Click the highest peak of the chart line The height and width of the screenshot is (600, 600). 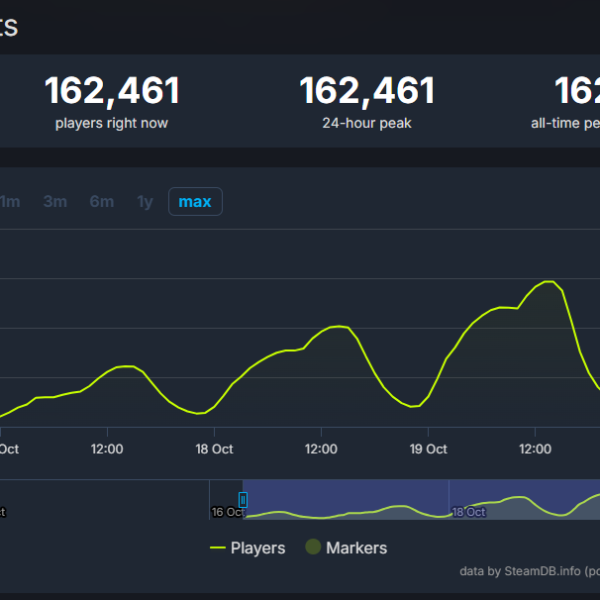pos(547,282)
